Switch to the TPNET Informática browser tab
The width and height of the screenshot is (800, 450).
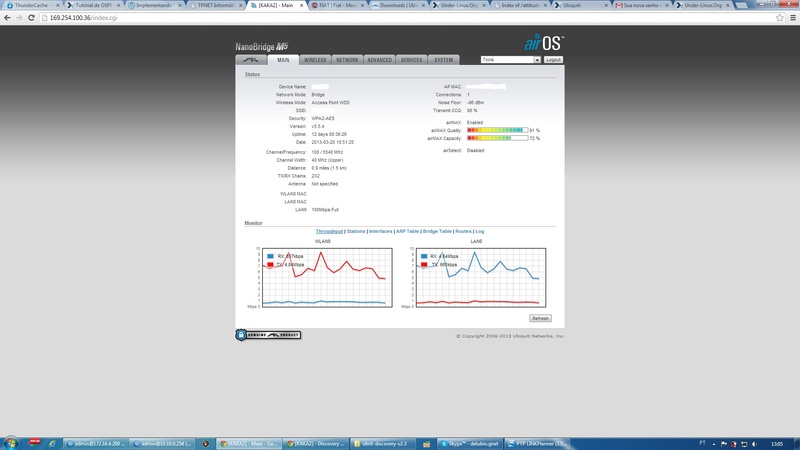214,5
